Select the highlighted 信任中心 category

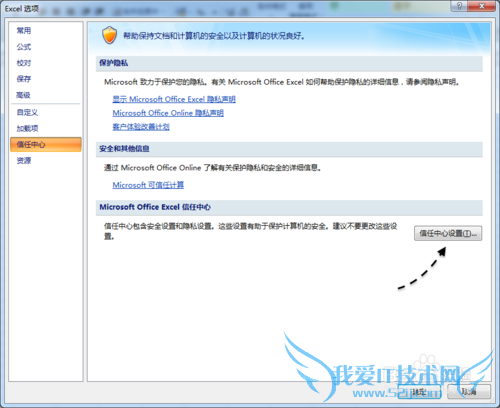pos(46,144)
